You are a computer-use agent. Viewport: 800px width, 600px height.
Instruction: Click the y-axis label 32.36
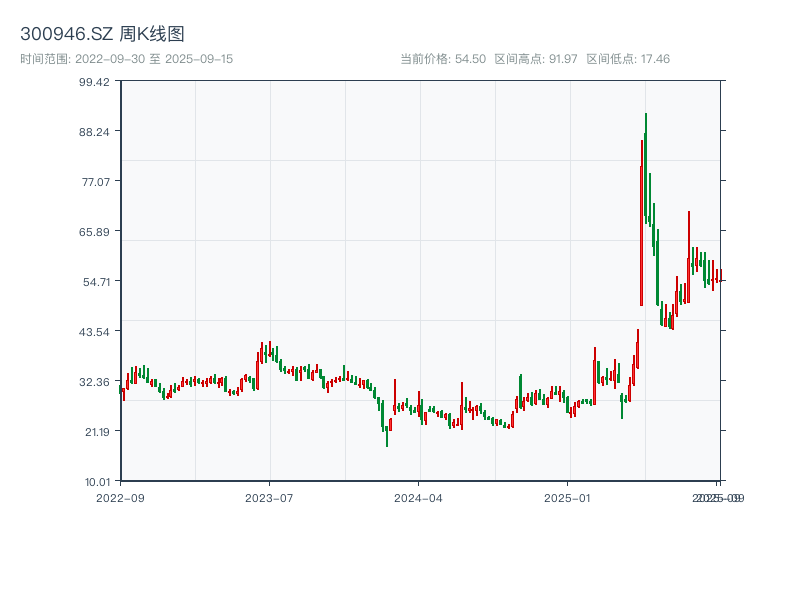pos(94,382)
